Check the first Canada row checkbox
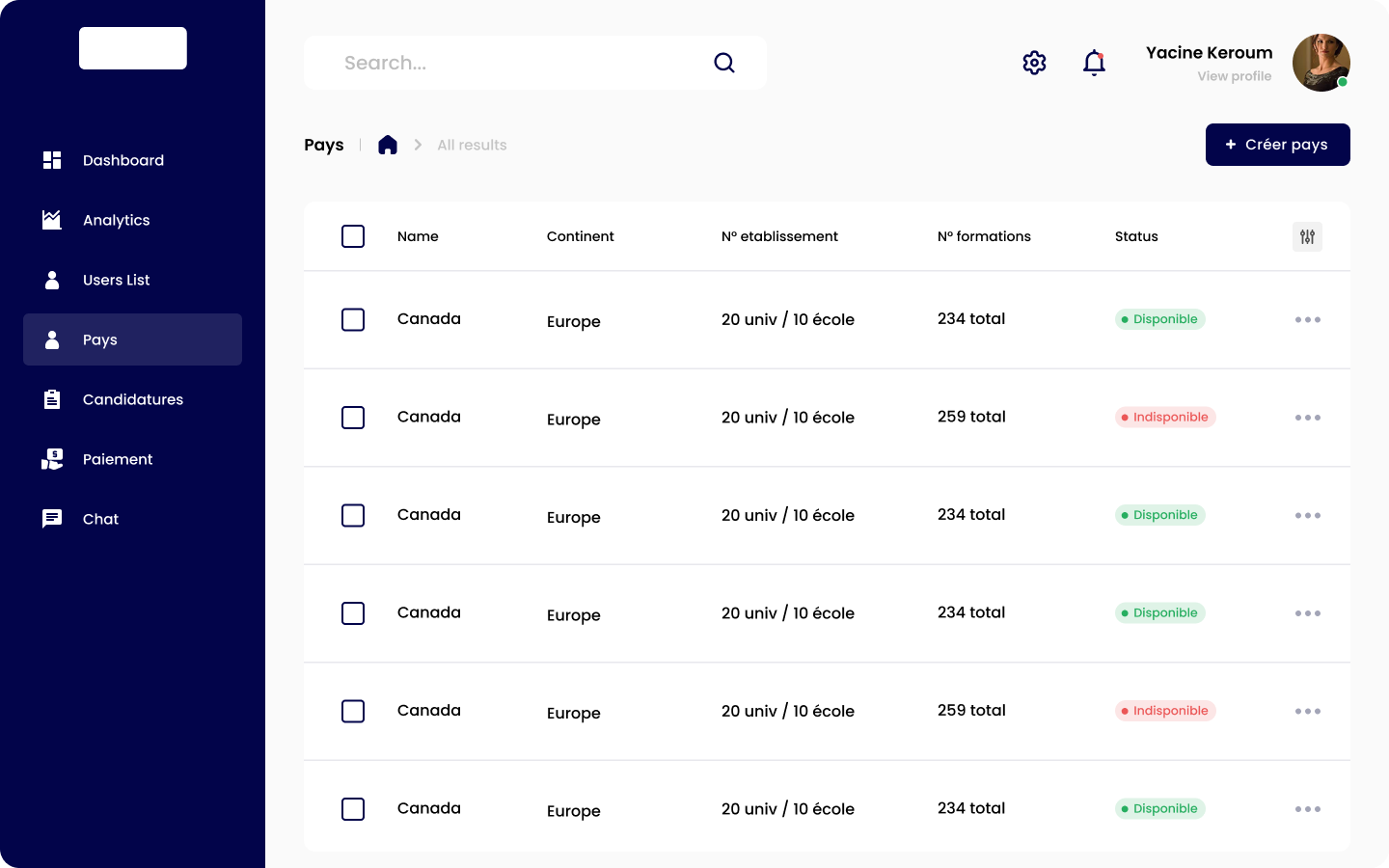Viewport: 1389px width, 868px height. tap(353, 319)
